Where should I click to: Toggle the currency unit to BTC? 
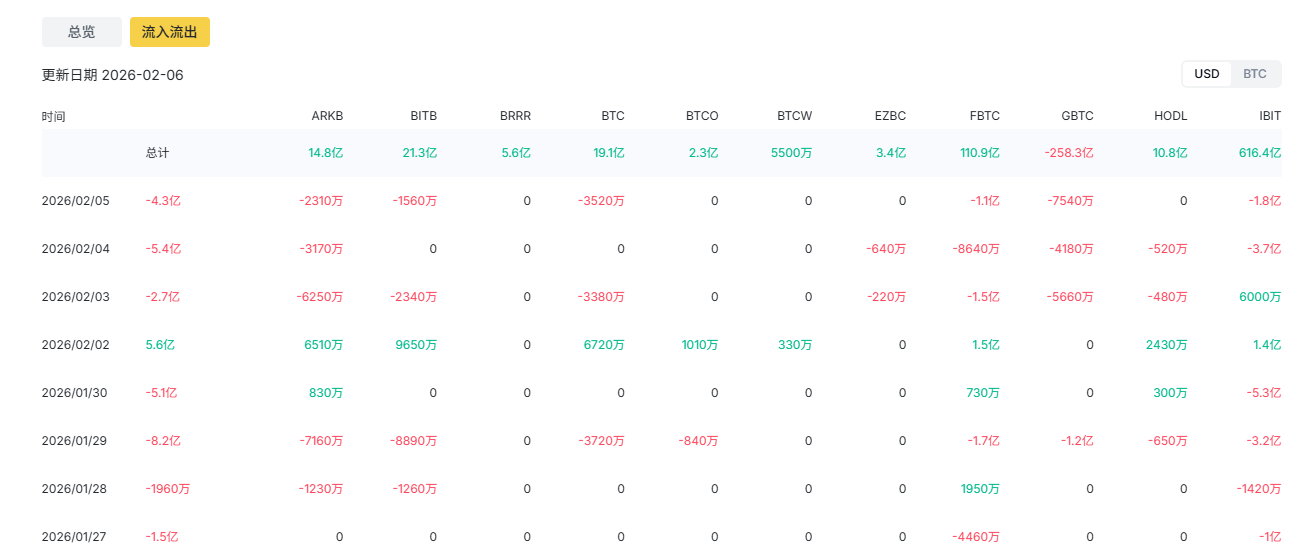[x=1255, y=74]
